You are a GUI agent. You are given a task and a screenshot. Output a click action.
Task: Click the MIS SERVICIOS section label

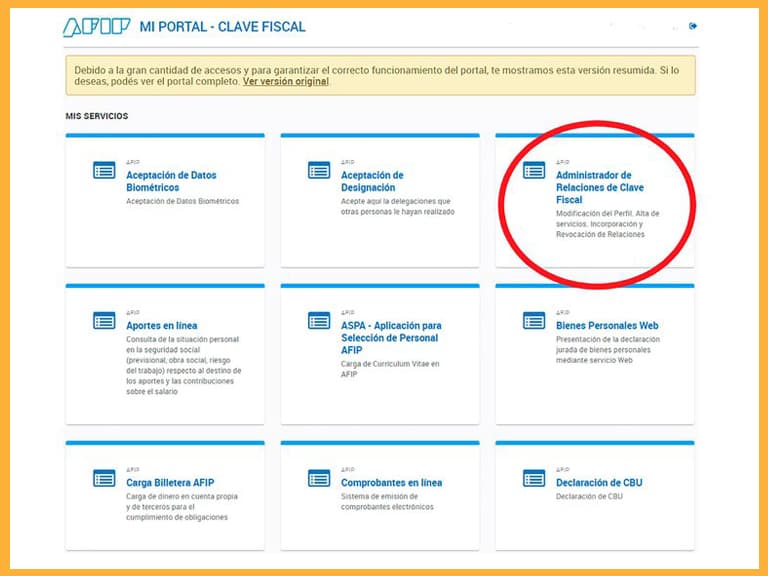tap(97, 116)
